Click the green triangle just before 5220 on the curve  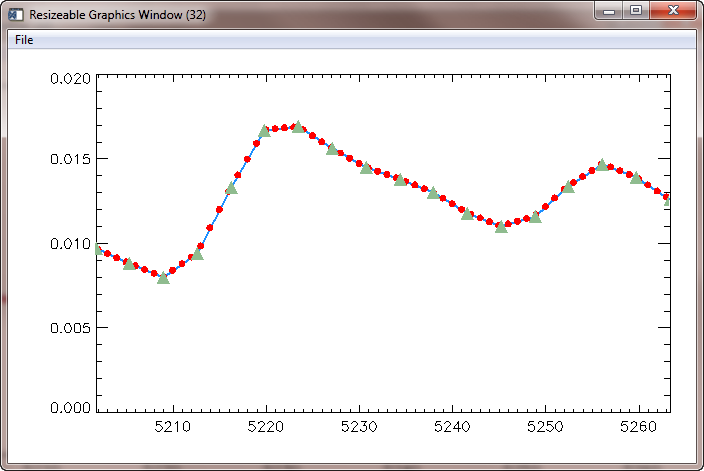click(265, 131)
